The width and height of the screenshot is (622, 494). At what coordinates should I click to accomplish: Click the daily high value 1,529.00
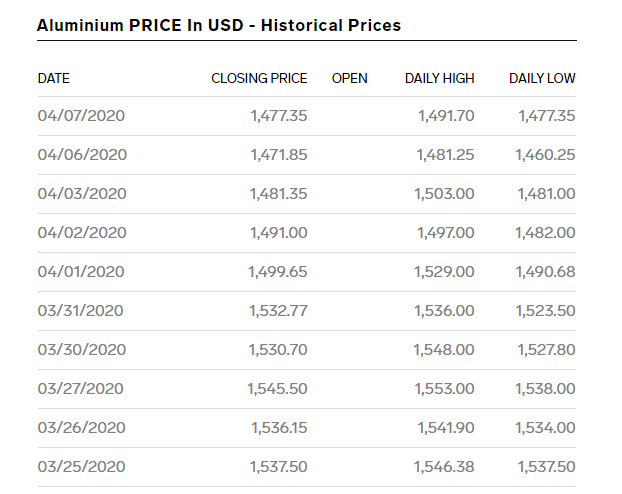point(443,272)
